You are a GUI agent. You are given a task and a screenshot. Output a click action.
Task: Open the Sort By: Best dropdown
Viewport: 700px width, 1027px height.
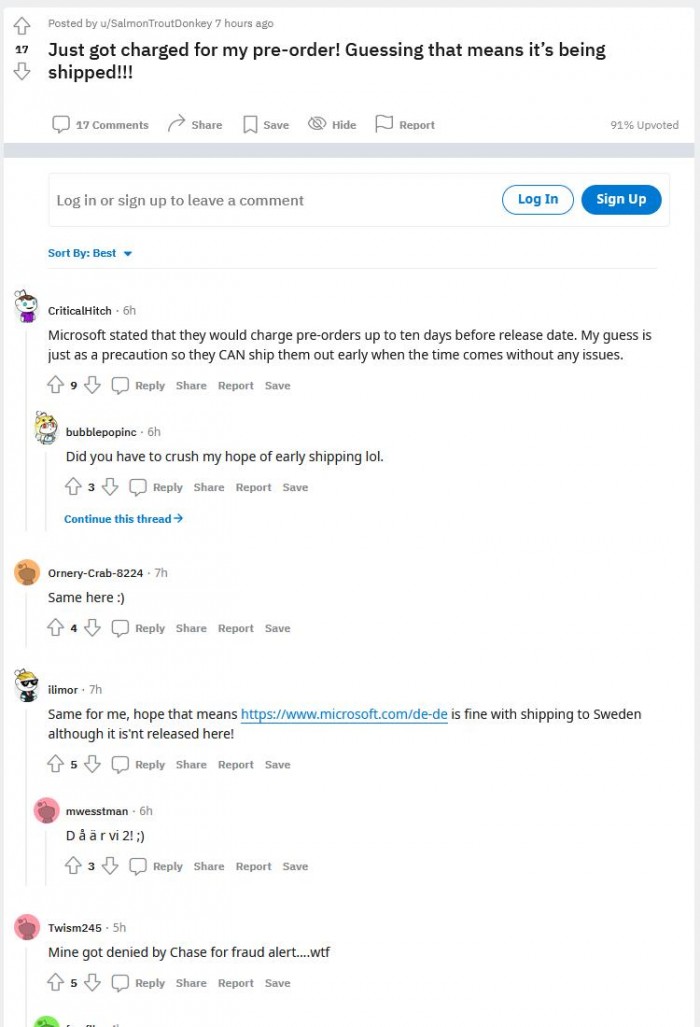point(90,253)
